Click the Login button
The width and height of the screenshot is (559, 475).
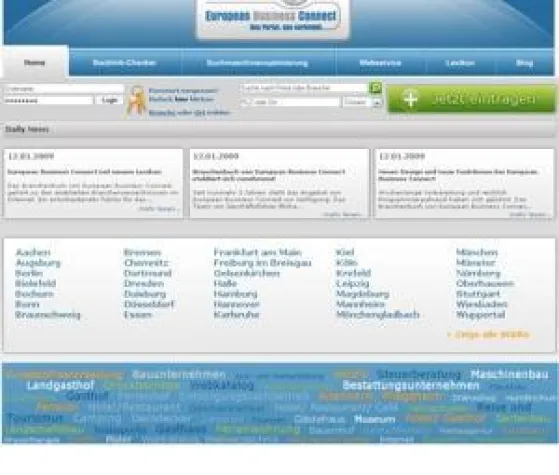point(109,101)
